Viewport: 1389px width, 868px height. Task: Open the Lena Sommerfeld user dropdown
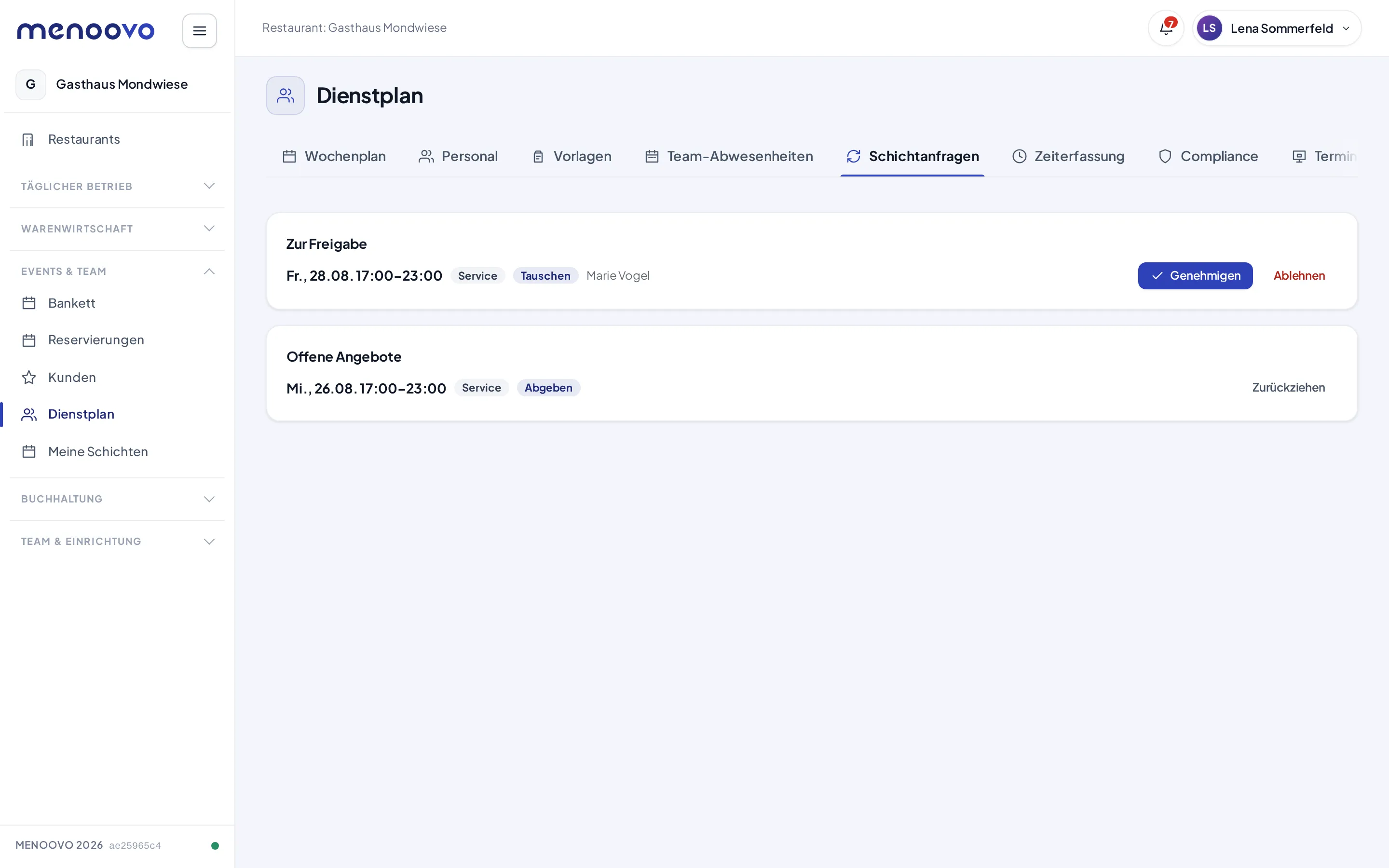[x=1277, y=28]
